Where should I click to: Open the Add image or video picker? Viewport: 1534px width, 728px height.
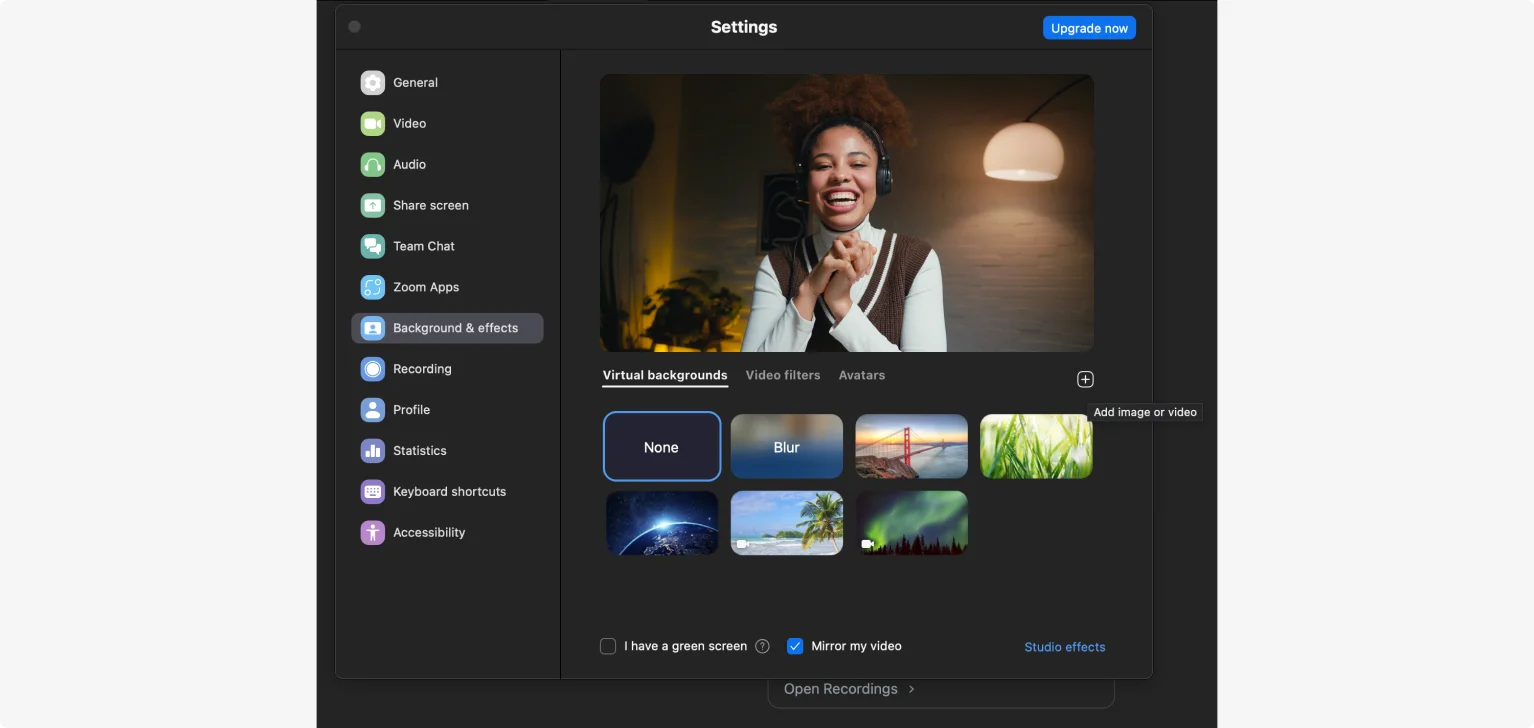coord(1085,379)
